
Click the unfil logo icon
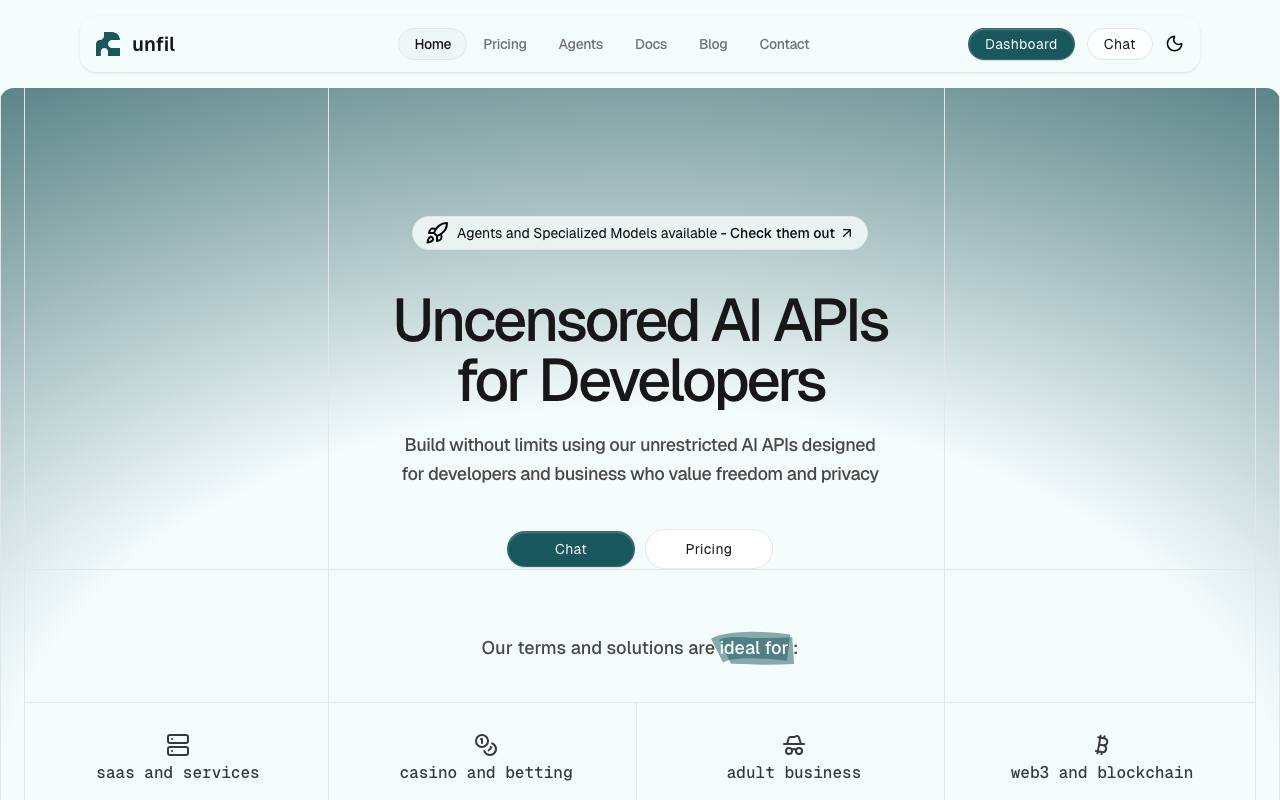(x=108, y=44)
